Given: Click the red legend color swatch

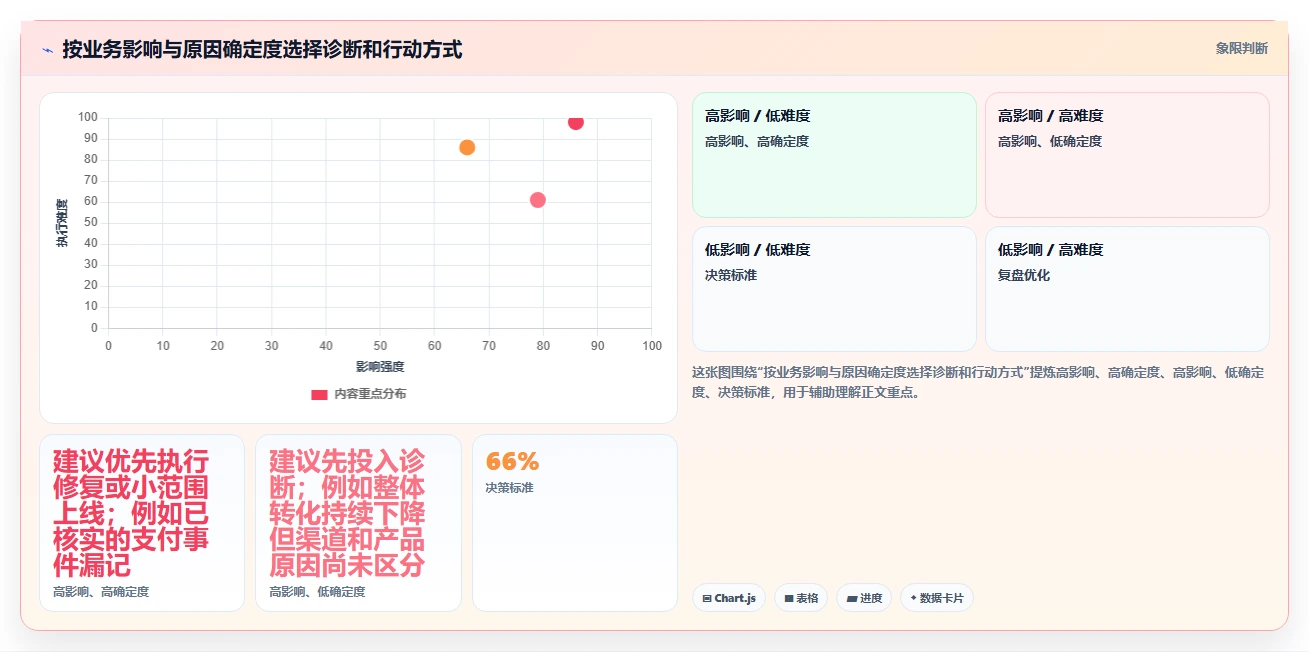Looking at the screenshot, I should pos(320,394).
